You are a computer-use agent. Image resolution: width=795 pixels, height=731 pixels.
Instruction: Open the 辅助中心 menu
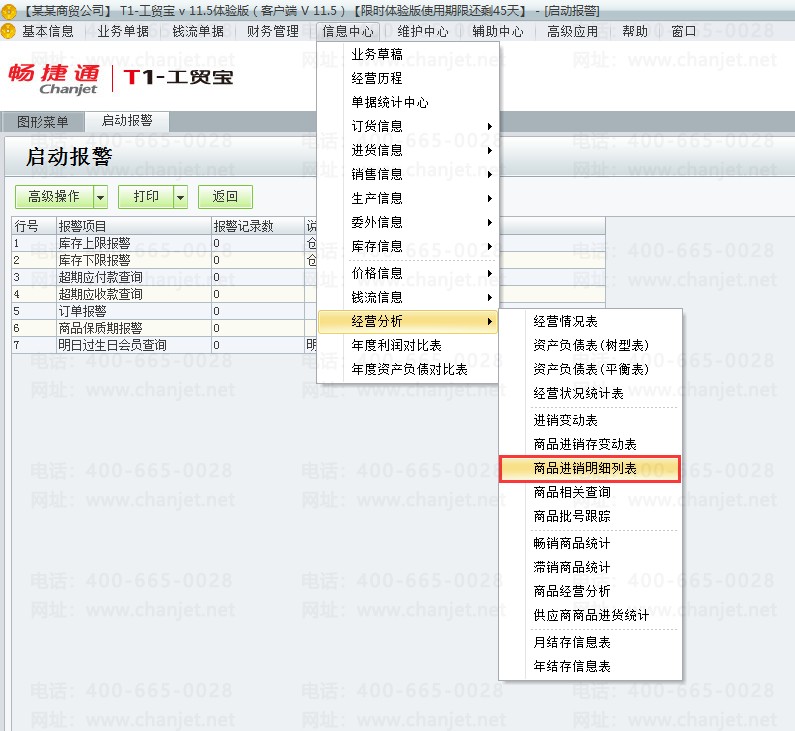(x=497, y=31)
